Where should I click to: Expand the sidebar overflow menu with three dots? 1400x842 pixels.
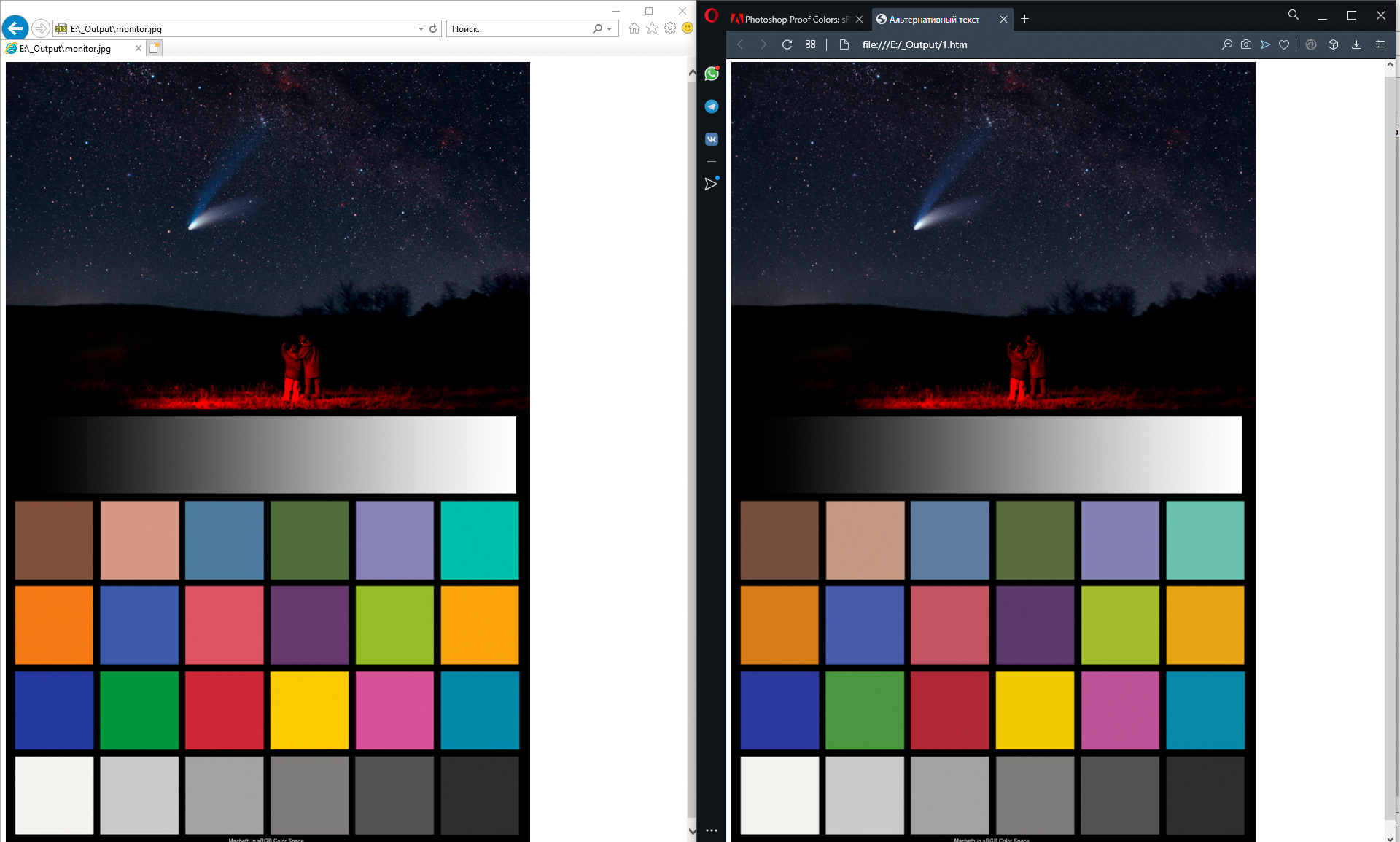click(711, 830)
